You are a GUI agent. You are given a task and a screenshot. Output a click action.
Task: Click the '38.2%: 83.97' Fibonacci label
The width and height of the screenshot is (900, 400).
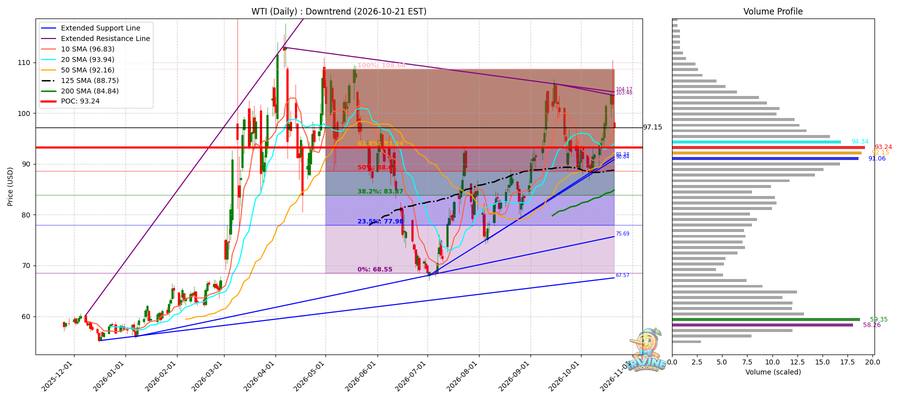click(x=381, y=191)
